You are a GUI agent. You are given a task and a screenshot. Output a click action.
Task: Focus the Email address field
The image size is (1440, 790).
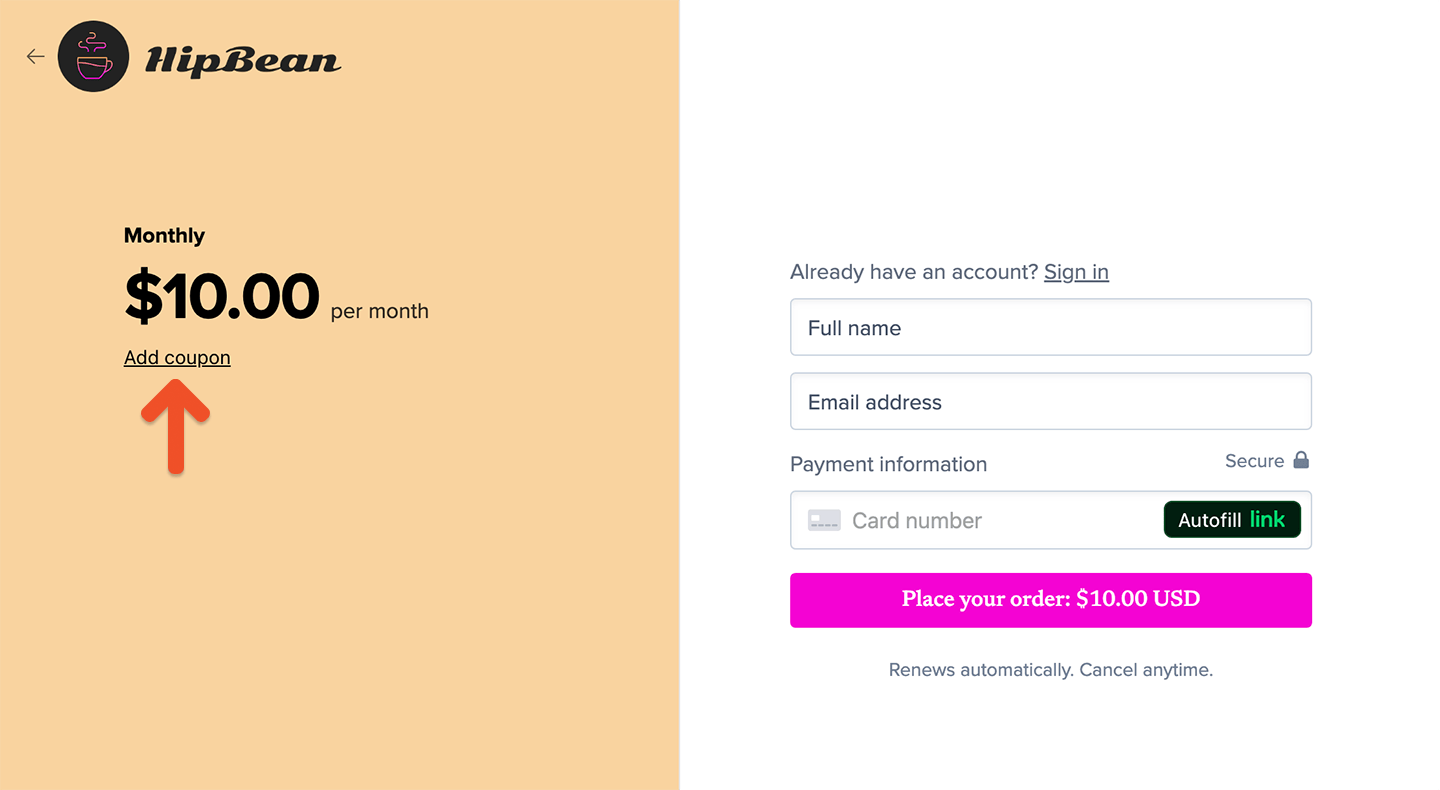point(1050,401)
